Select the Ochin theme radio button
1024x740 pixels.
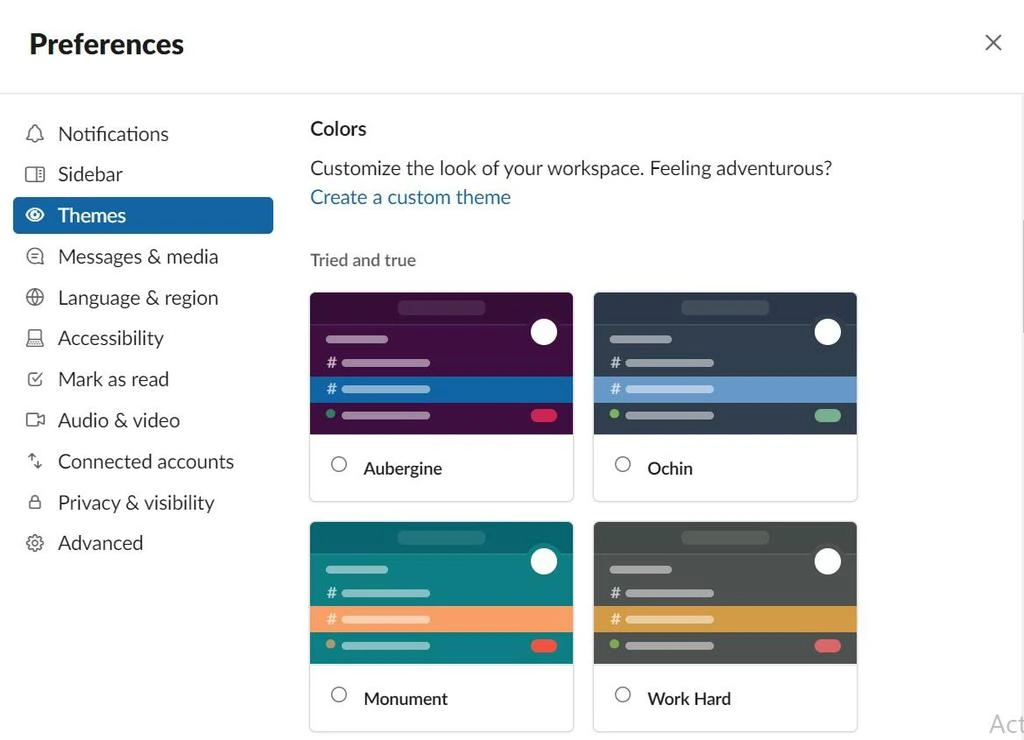[623, 465]
